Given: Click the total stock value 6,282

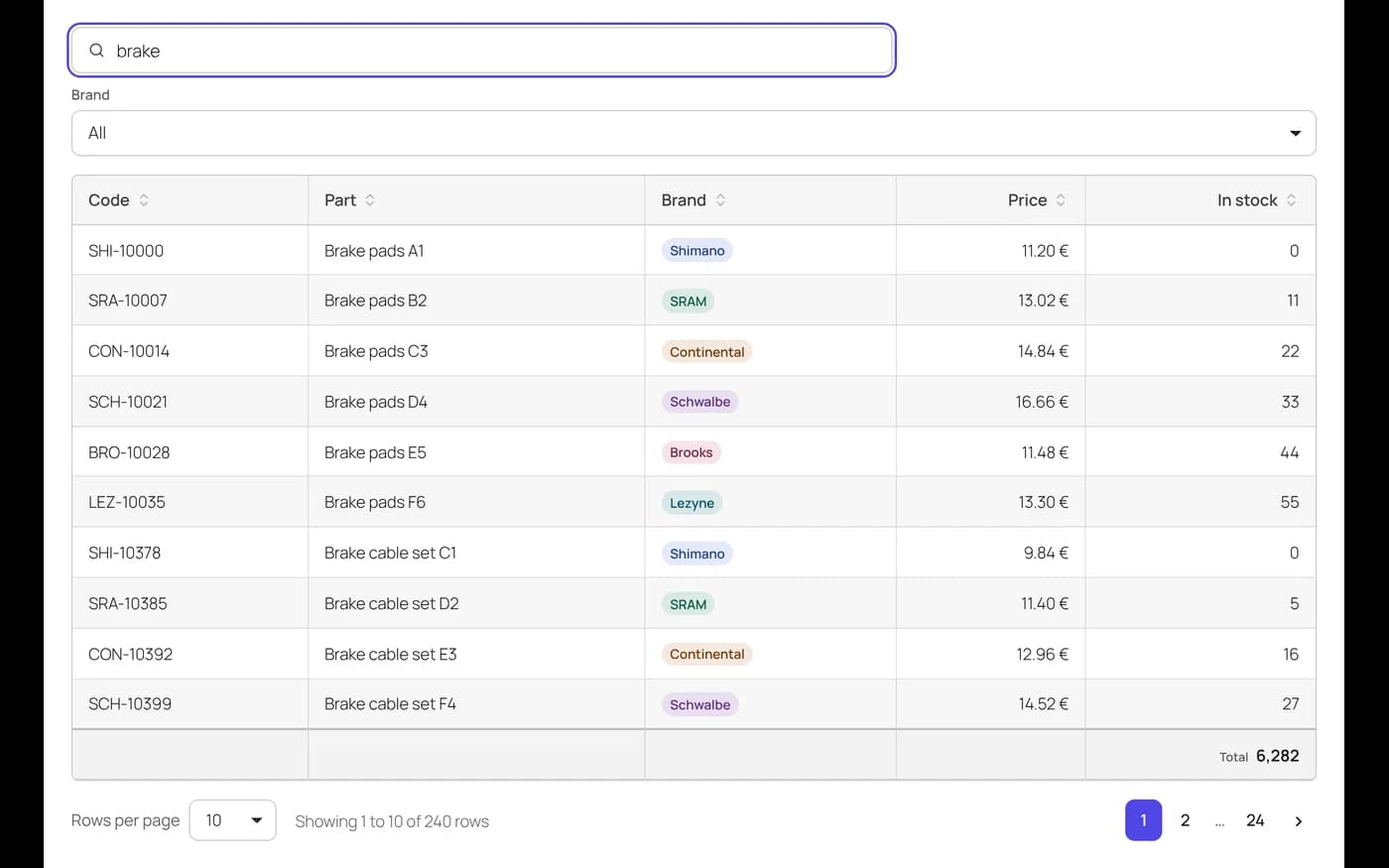Looking at the screenshot, I should click(x=1277, y=756).
